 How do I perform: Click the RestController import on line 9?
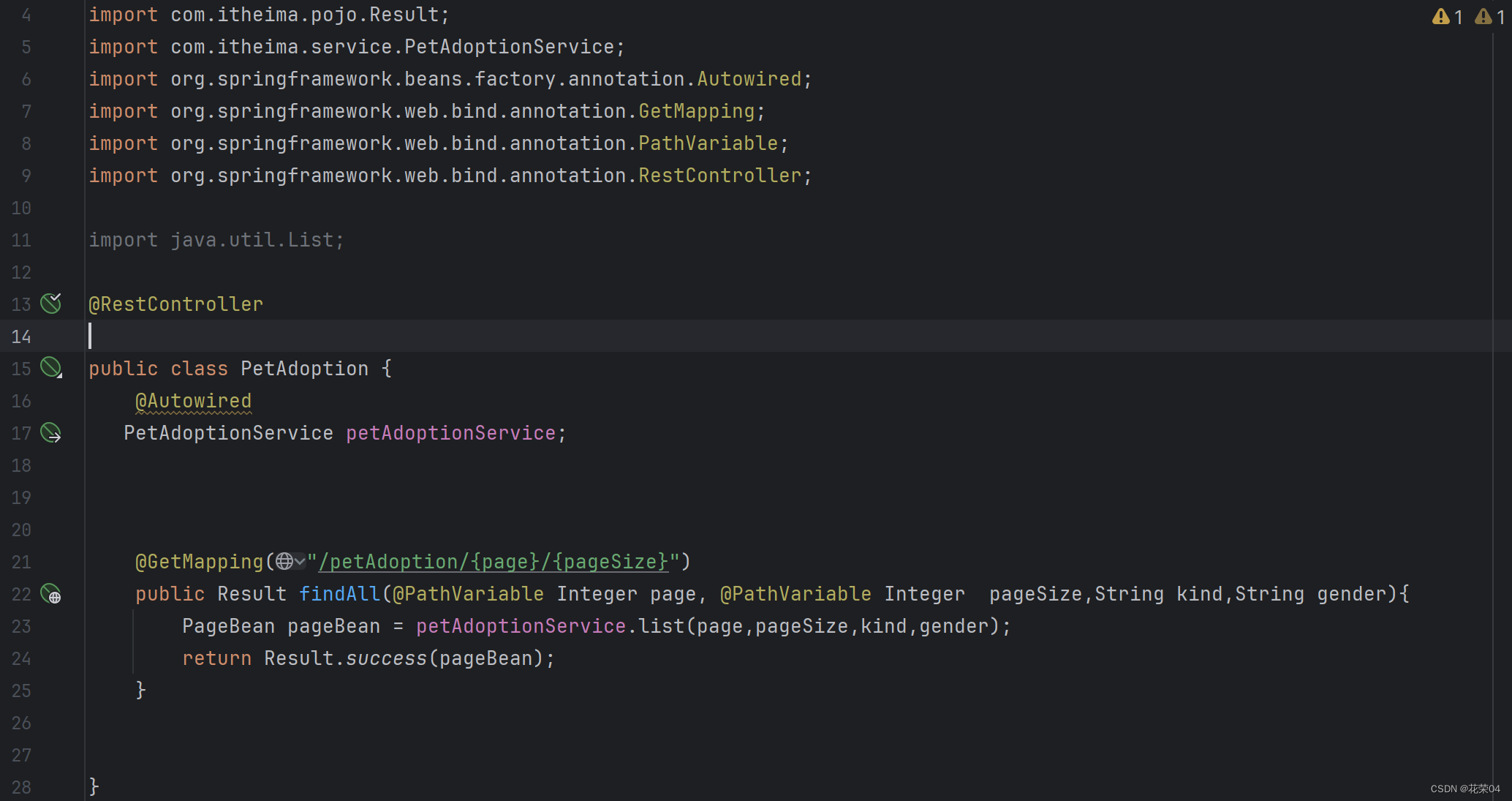[719, 176]
